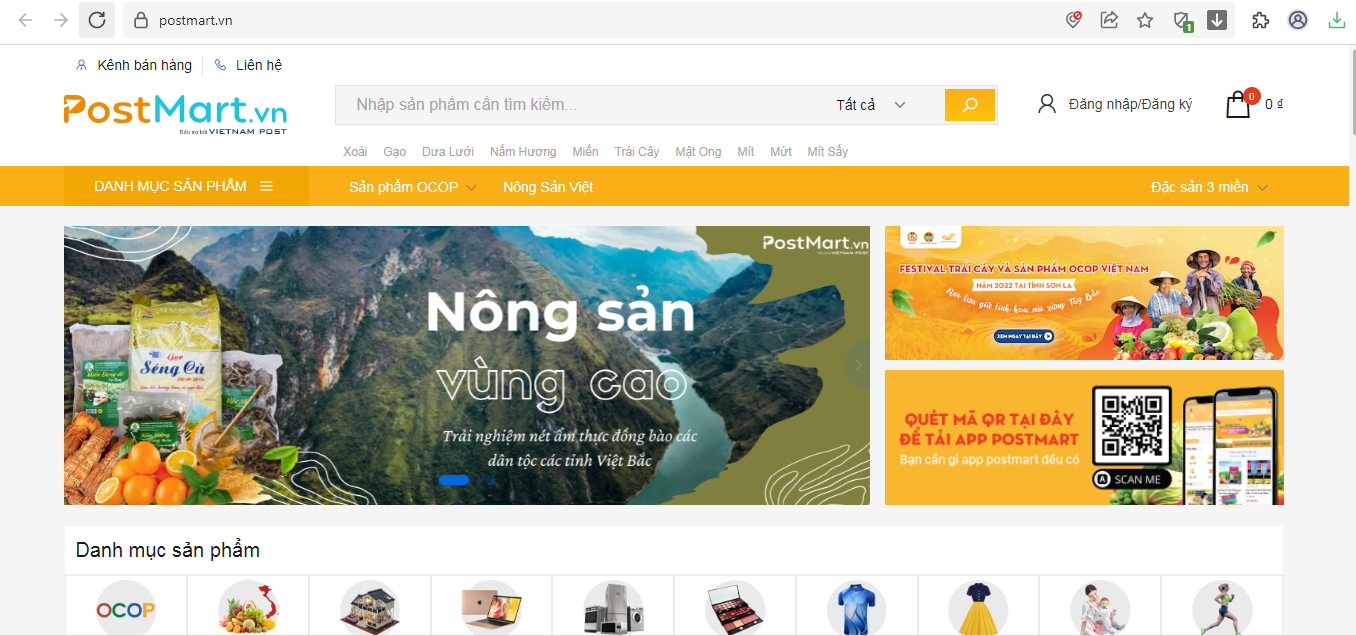Click the OCOP category icon
This screenshot has width=1356, height=636.
[126, 606]
